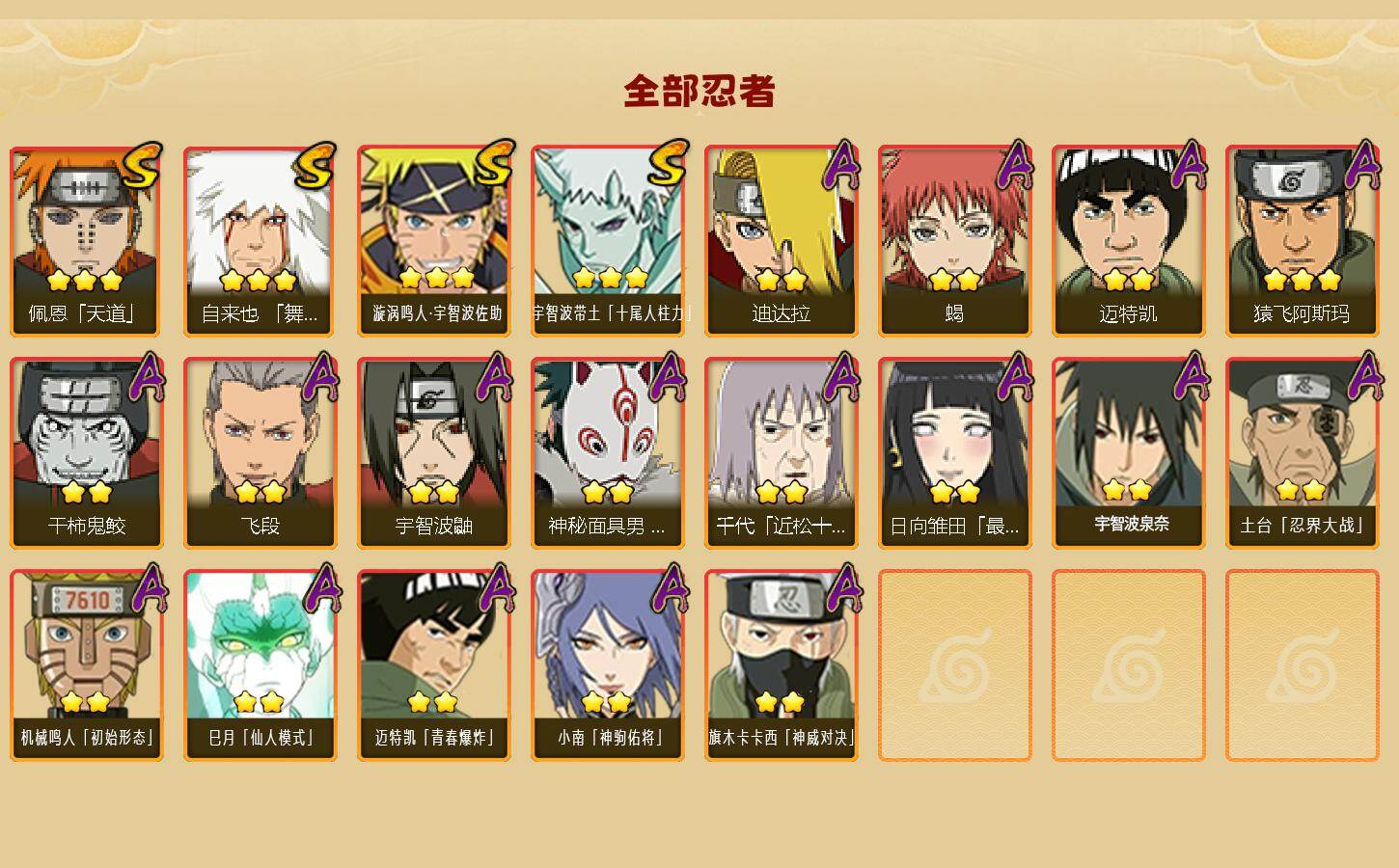Open the 飞段 ninja card
The image size is (1399, 868).
[x=260, y=453]
